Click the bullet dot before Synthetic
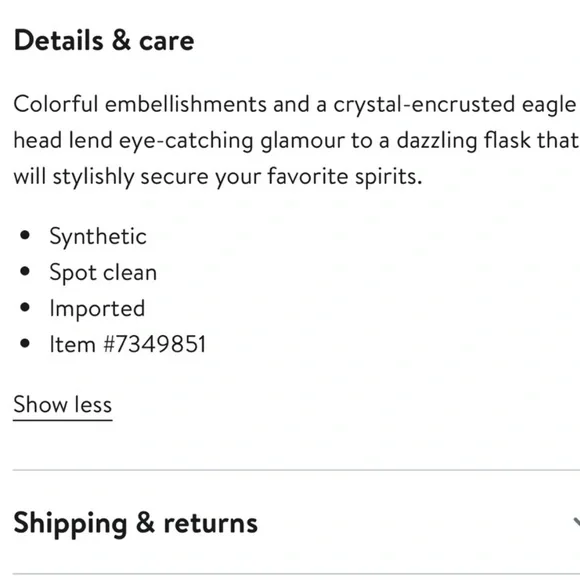Viewport: 580px width, 580px height. click(x=25, y=235)
